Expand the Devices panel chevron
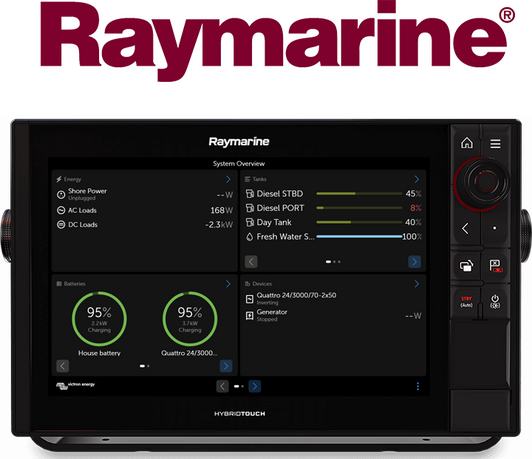The height and width of the screenshot is (459, 532). coord(417,284)
